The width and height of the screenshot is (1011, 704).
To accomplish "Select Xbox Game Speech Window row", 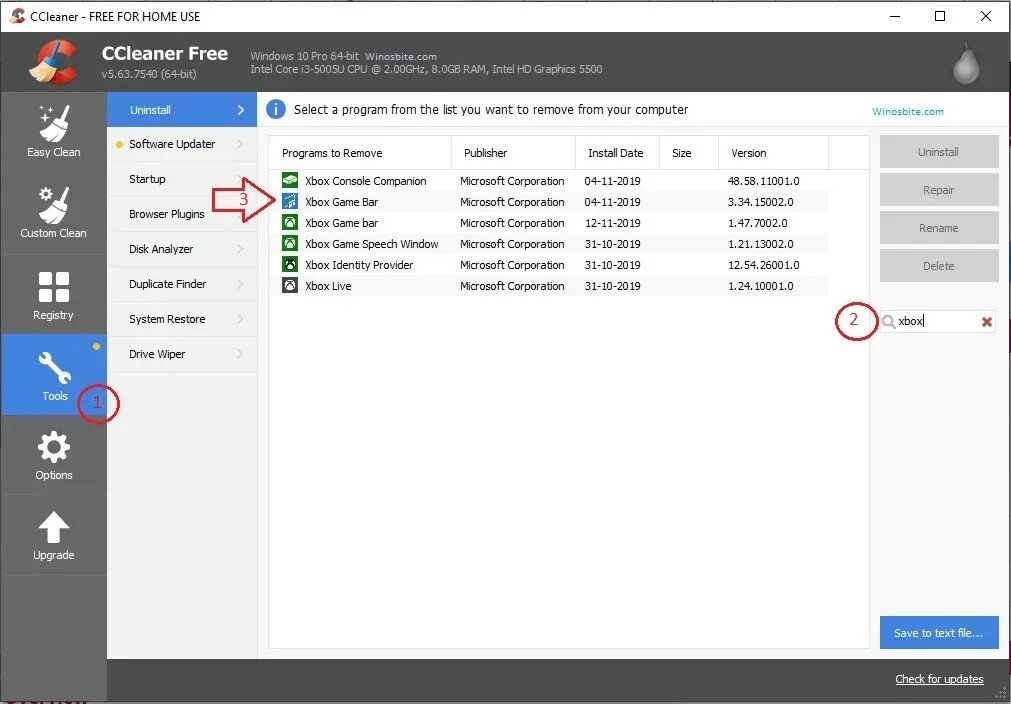I will tap(548, 244).
